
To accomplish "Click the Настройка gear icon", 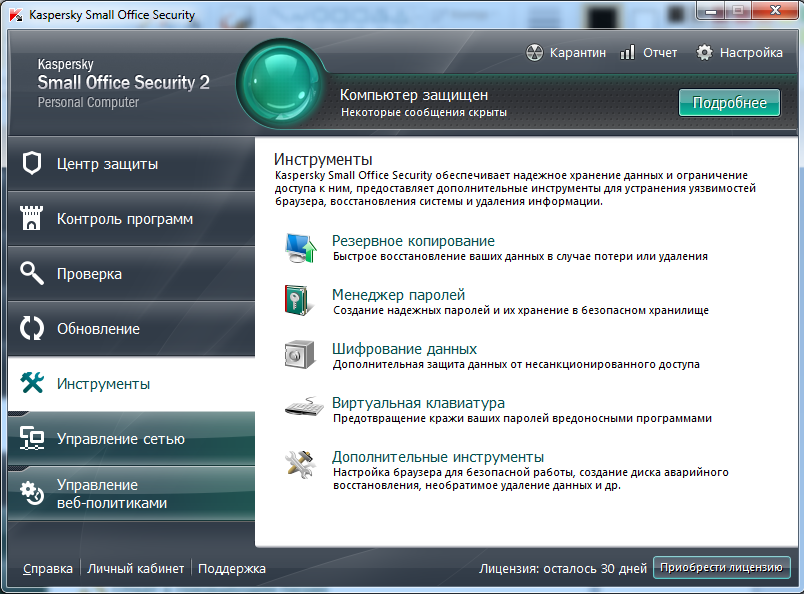I will (704, 52).
